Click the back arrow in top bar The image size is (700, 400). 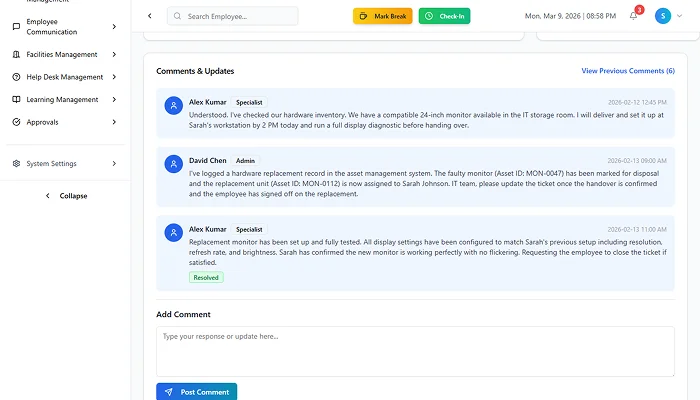click(x=149, y=16)
